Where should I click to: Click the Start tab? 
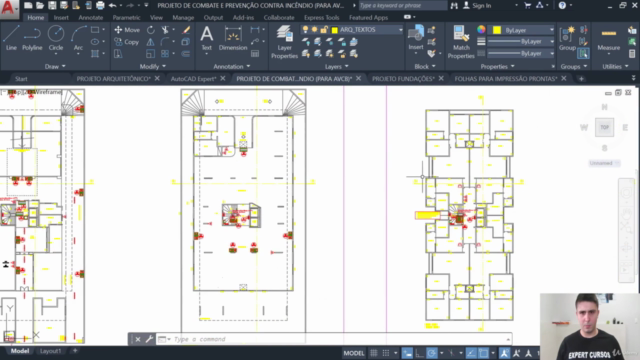21,78
